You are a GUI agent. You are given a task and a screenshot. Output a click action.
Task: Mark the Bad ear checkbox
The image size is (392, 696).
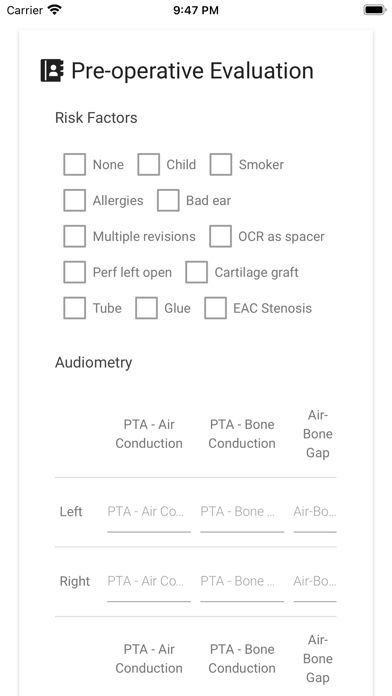pos(168,201)
